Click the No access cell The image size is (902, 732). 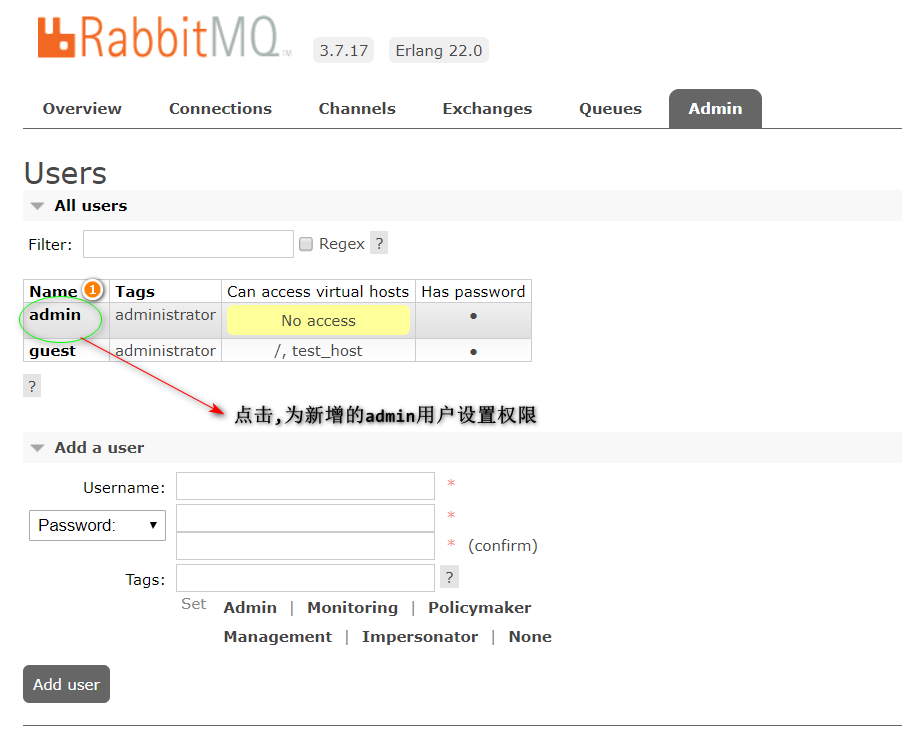coord(318,320)
